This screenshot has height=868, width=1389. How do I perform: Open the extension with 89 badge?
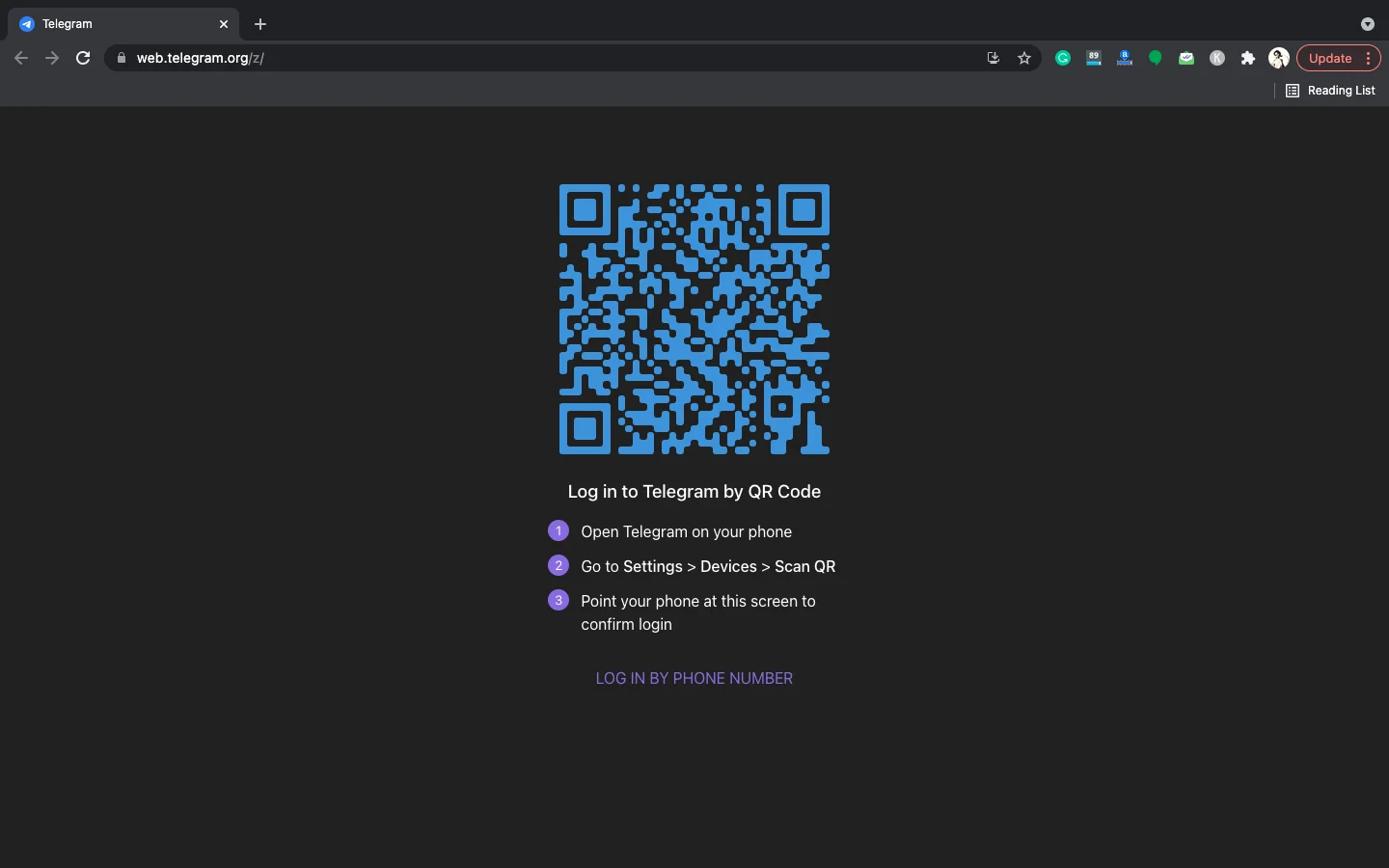[x=1094, y=58]
